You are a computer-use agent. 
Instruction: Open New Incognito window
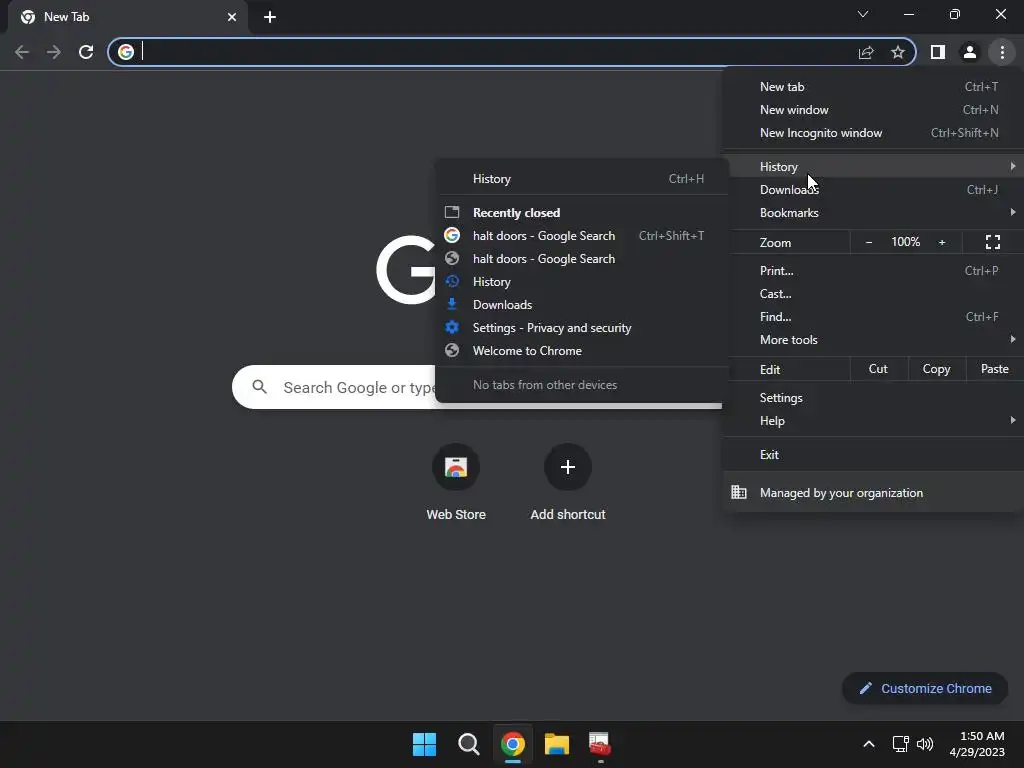[873, 133]
